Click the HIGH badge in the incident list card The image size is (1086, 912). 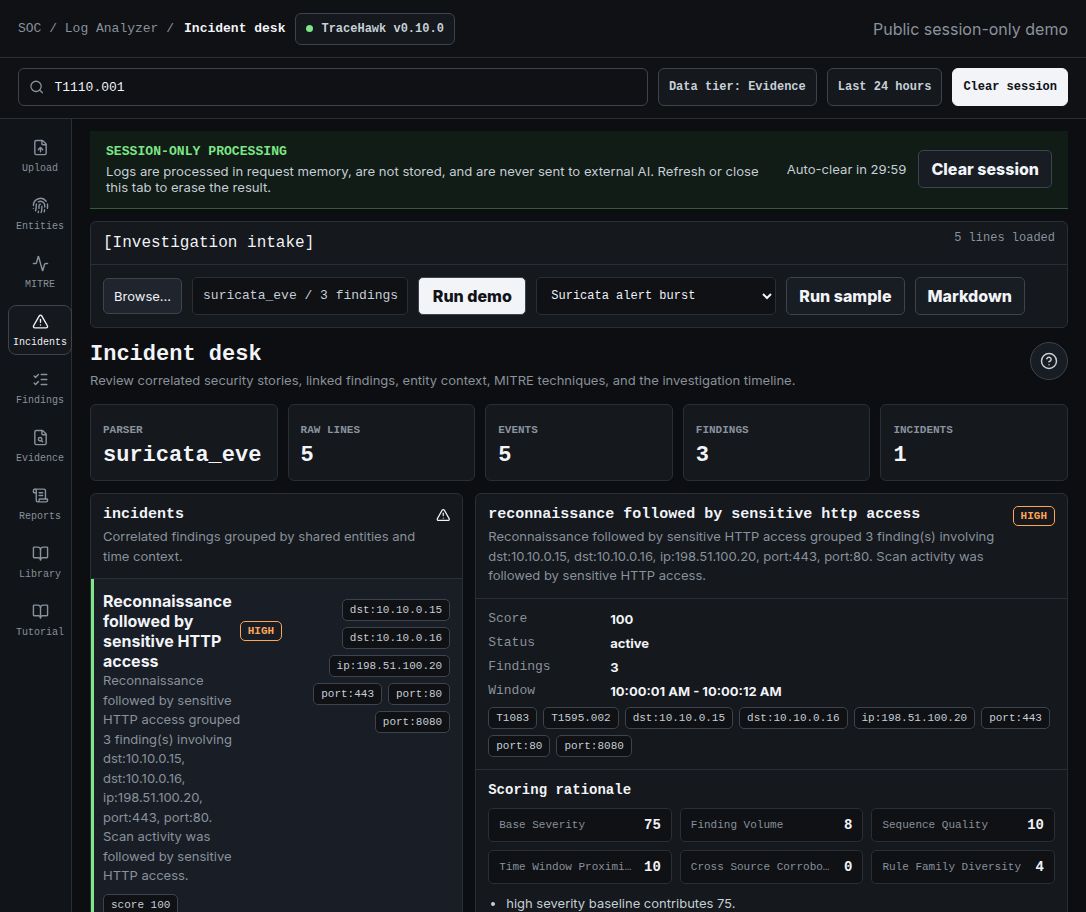260,631
